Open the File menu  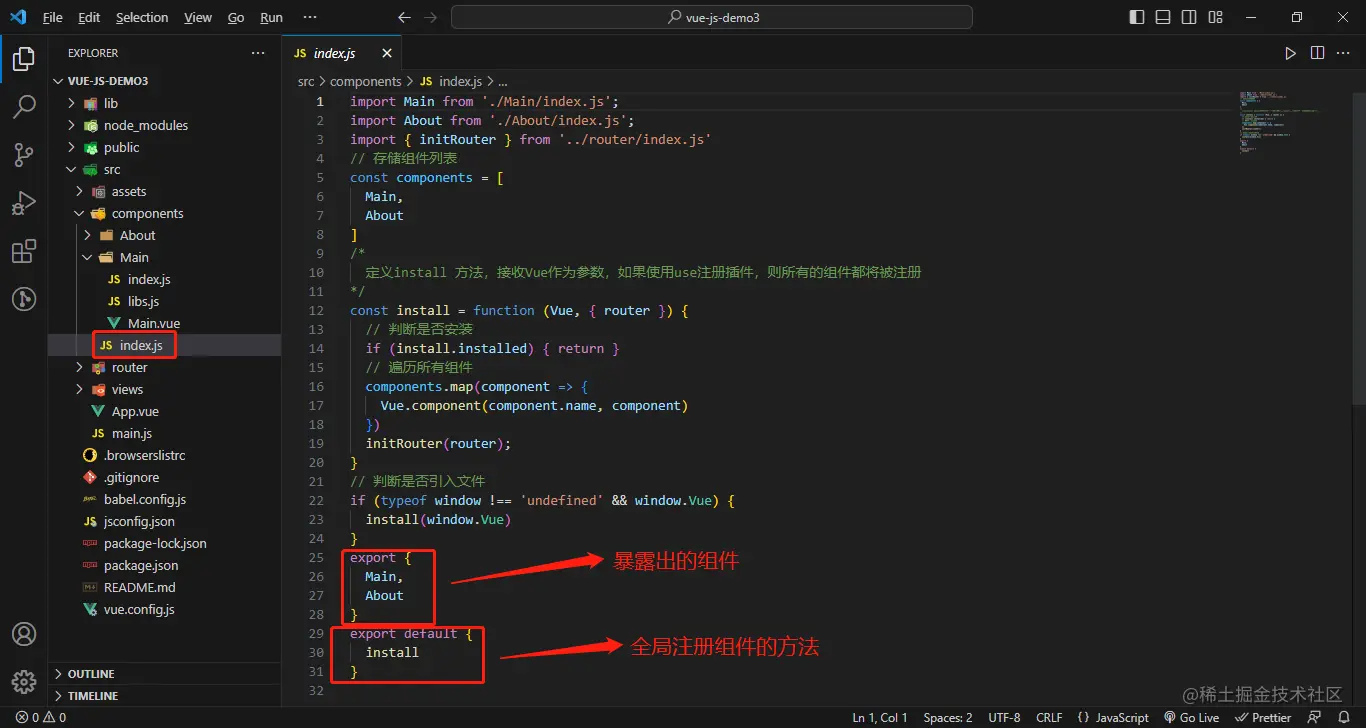(x=52, y=17)
